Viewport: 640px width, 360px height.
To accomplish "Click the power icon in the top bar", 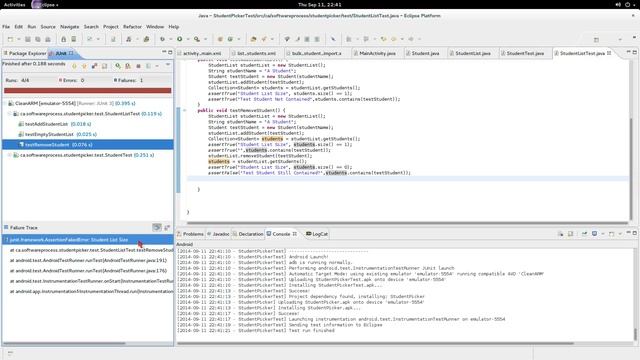I will coord(628,4).
